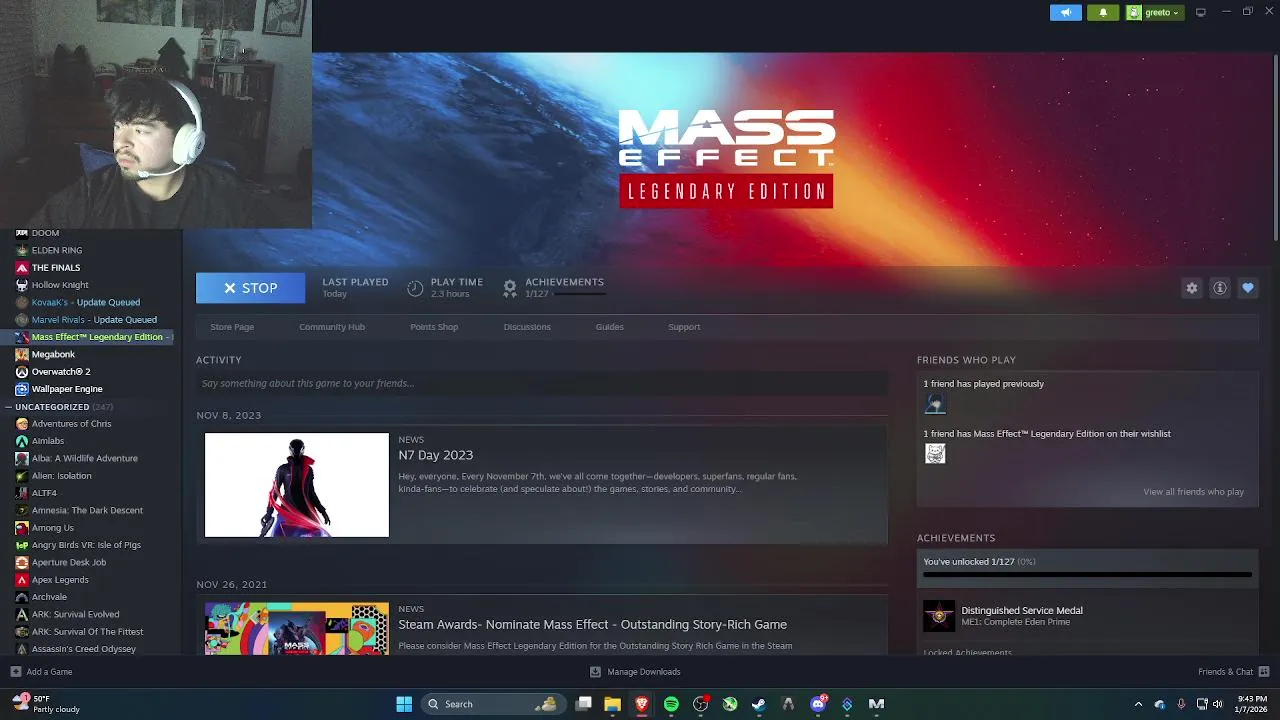Open the N7 Day 2023 news thumbnail

pos(297,485)
